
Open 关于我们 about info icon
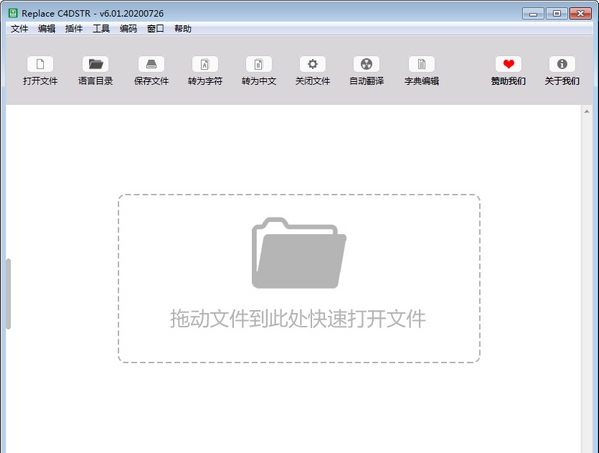tap(562, 64)
